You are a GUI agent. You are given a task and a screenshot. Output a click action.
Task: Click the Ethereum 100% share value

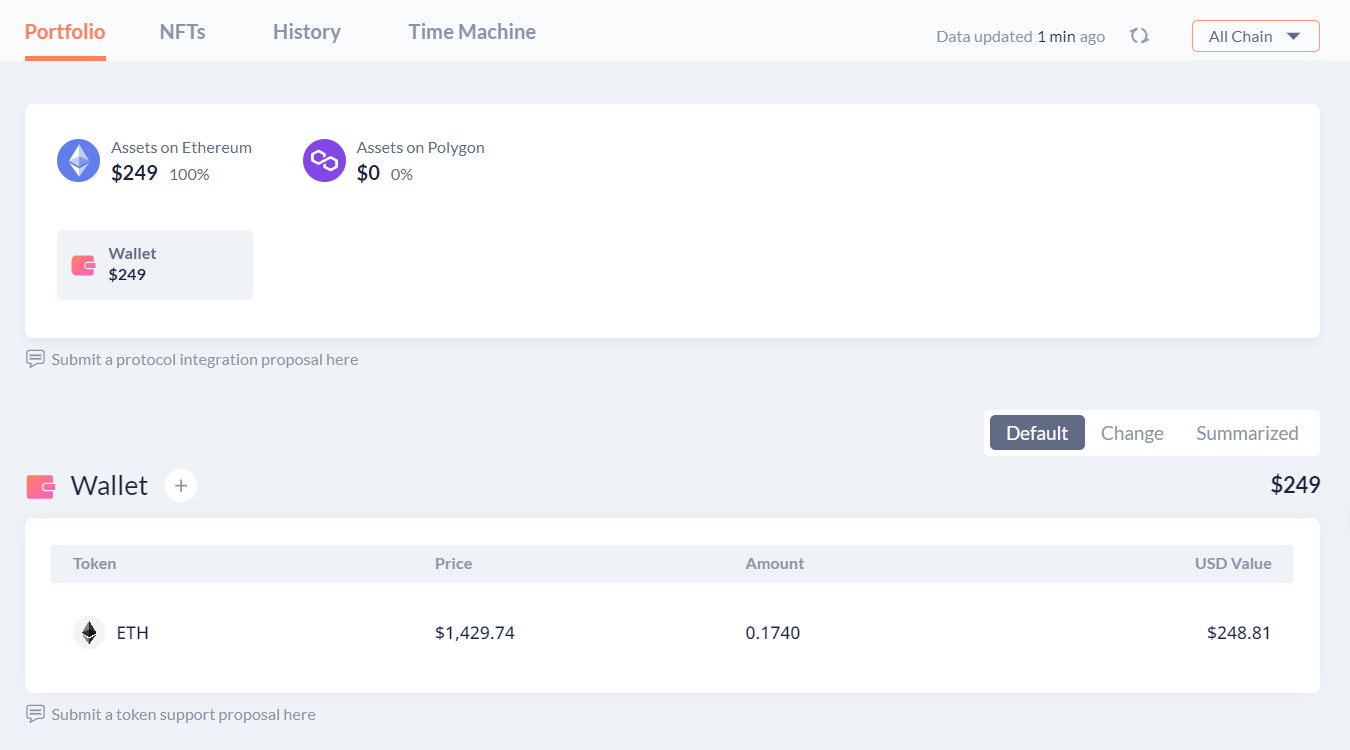click(x=189, y=174)
